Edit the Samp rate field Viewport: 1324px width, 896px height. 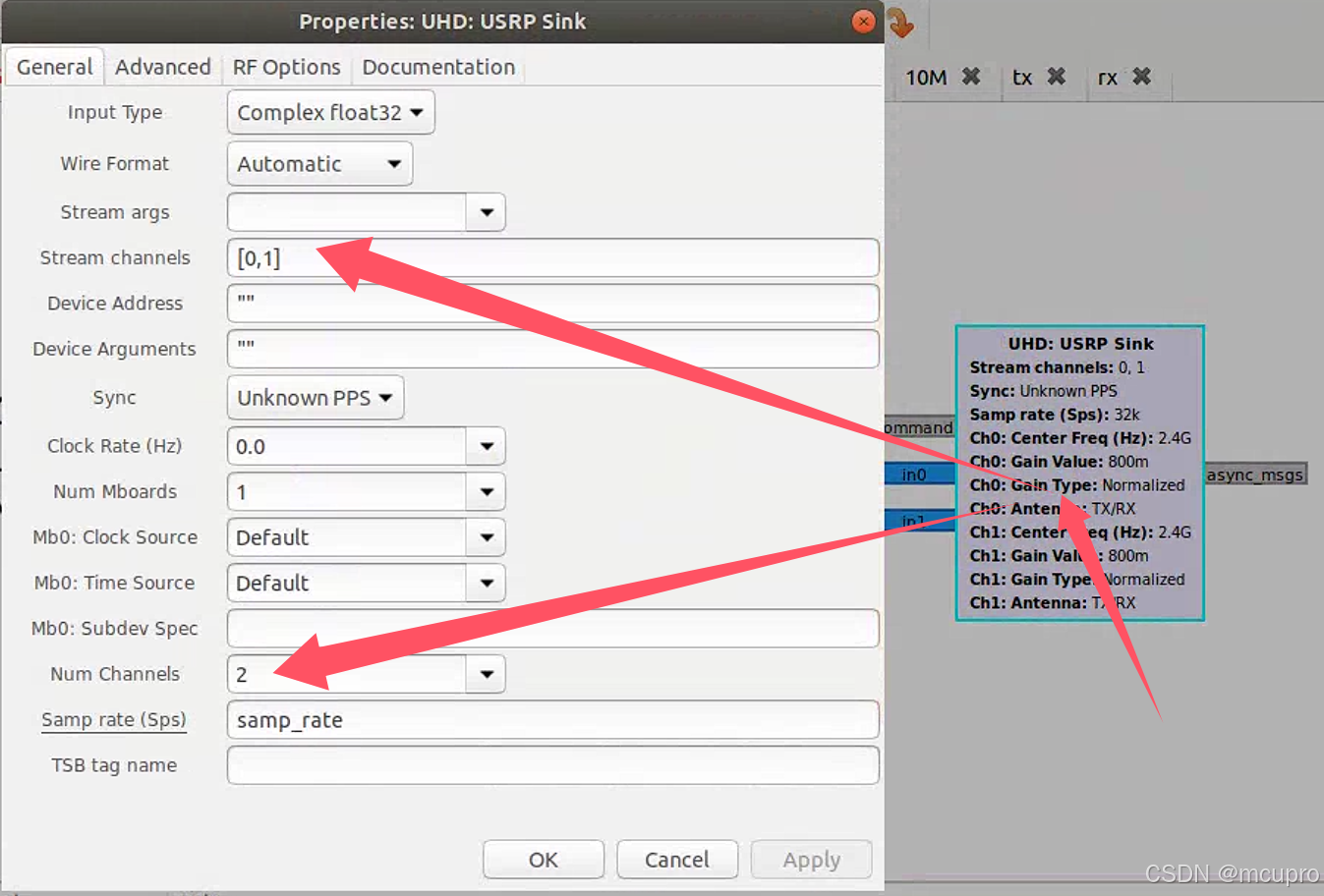pos(552,720)
